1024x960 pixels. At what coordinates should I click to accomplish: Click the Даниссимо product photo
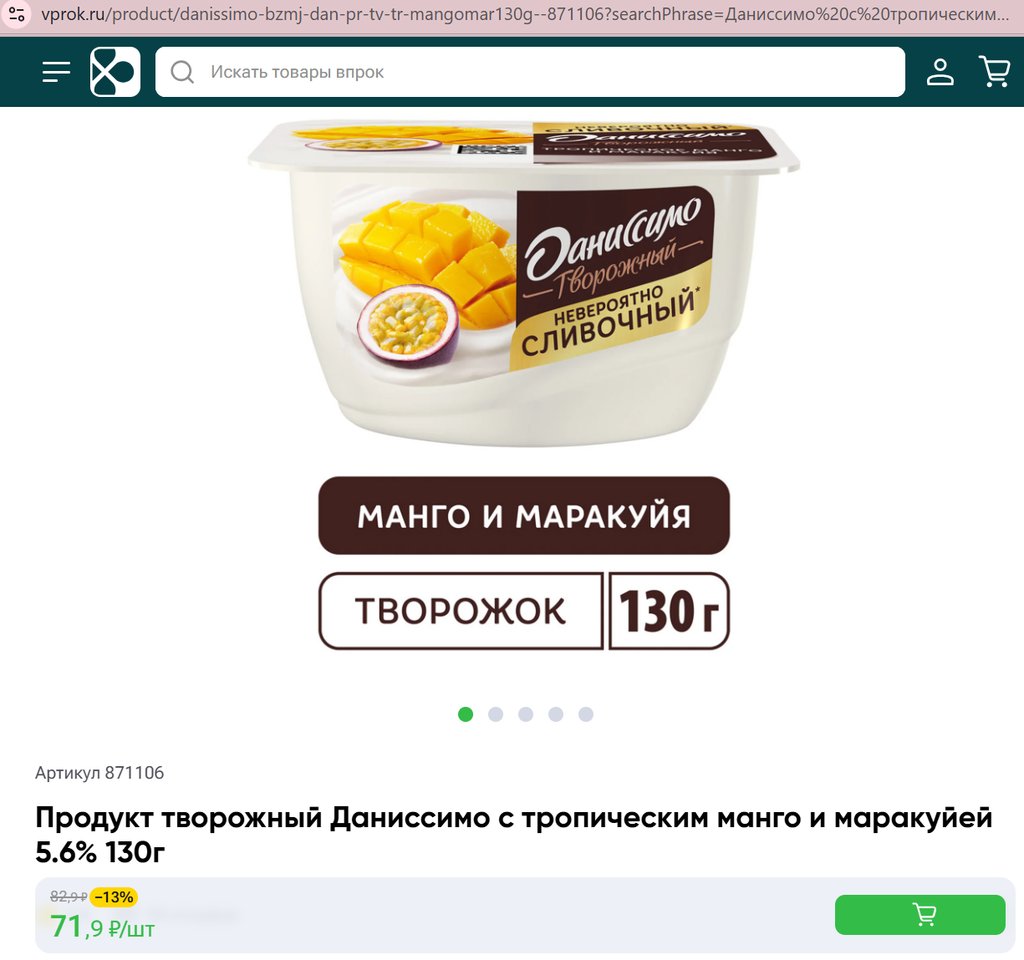524,283
